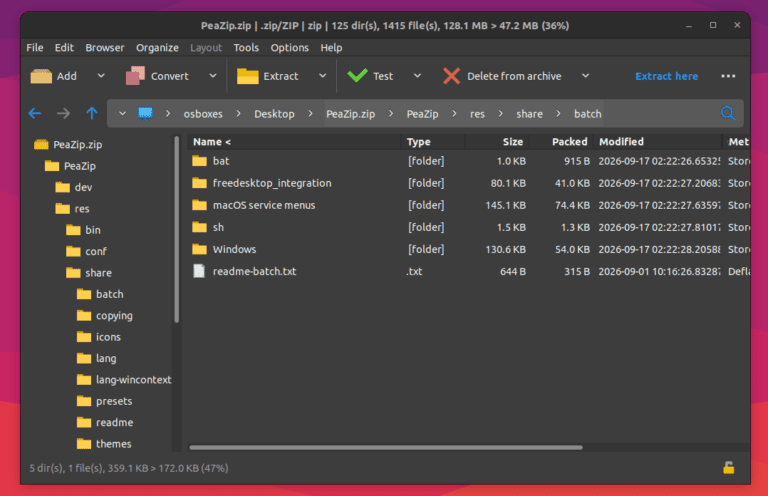
Task: Expand the chevron after osboxes in breadcrumb
Action: pos(239,114)
